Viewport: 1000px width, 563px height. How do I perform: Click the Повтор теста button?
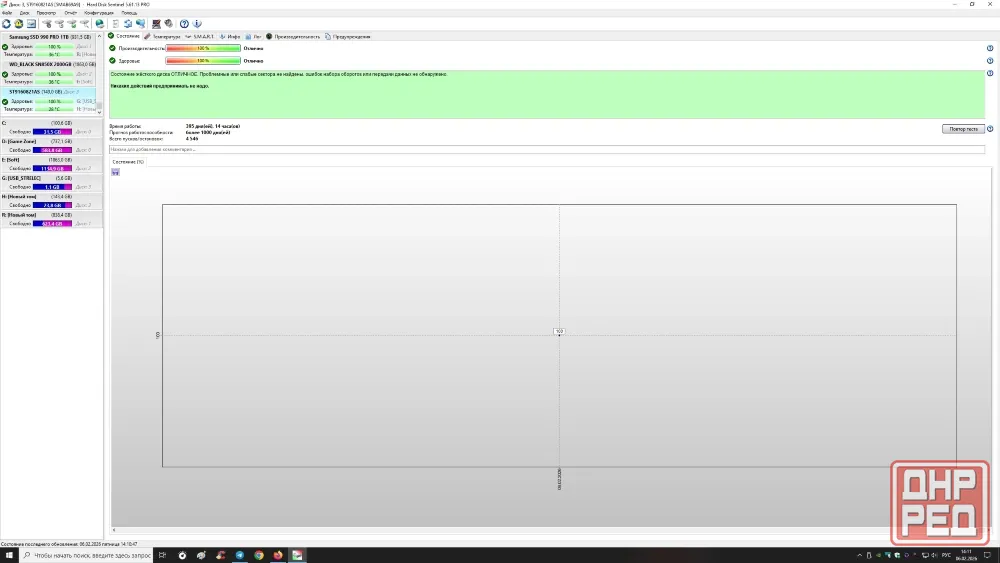963,129
